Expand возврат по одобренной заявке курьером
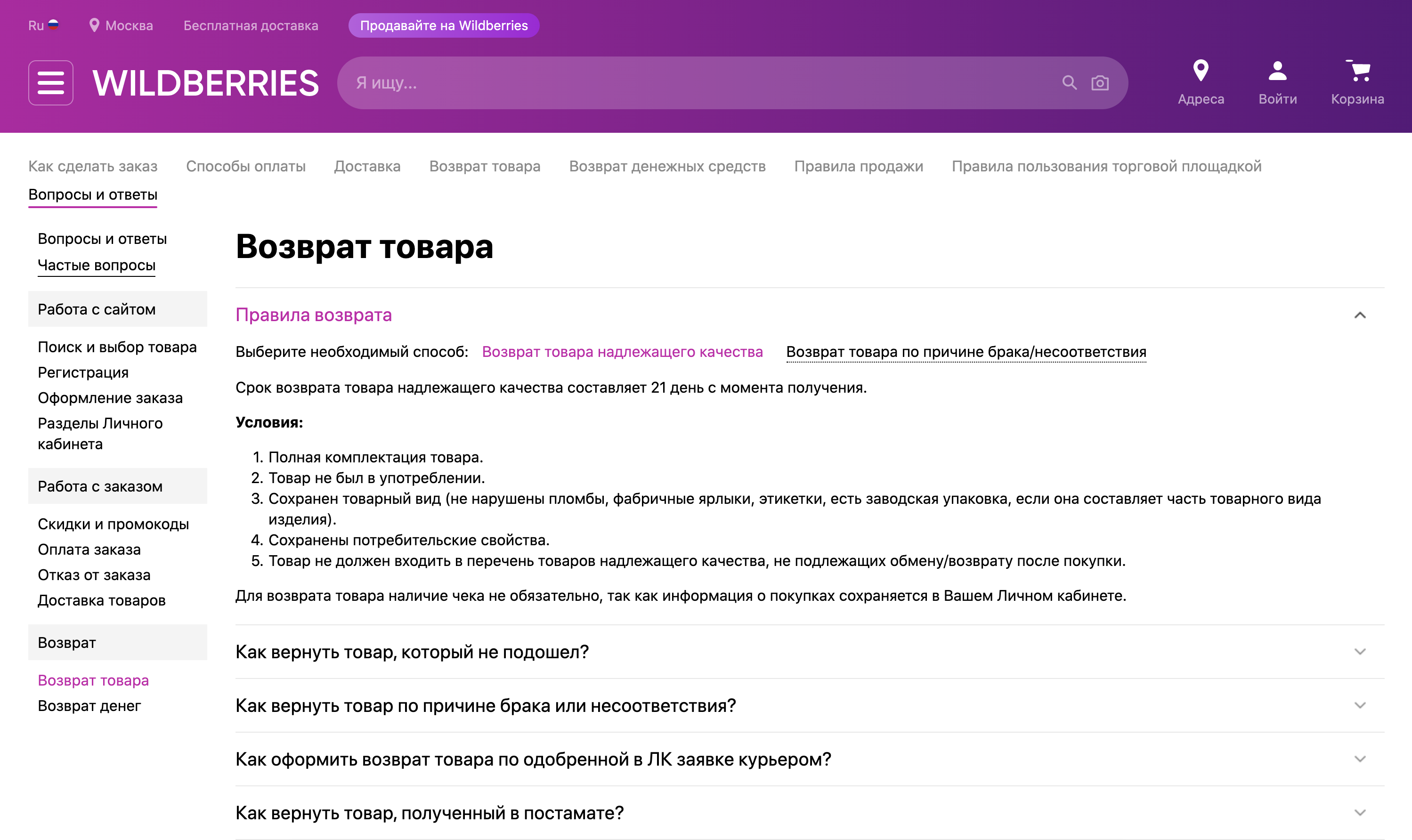 [x=1359, y=759]
